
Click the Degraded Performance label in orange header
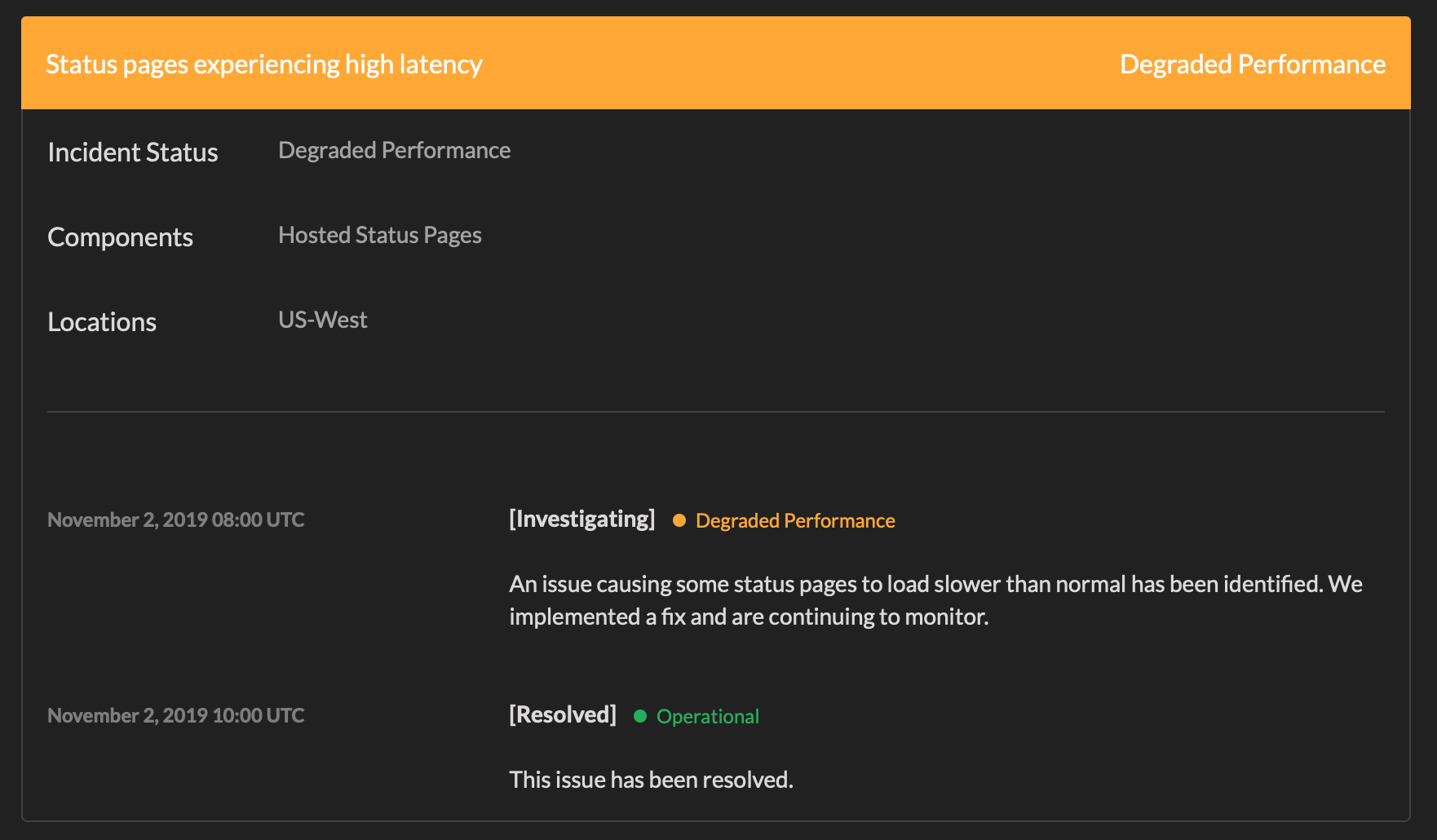[1252, 64]
